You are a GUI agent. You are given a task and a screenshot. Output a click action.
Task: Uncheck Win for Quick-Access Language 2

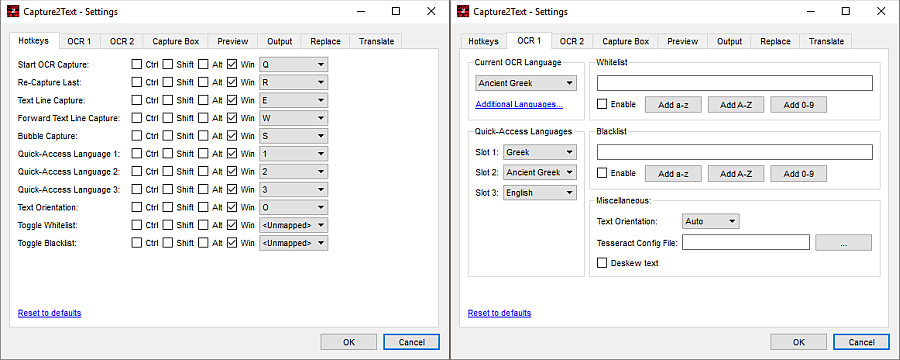click(232, 172)
